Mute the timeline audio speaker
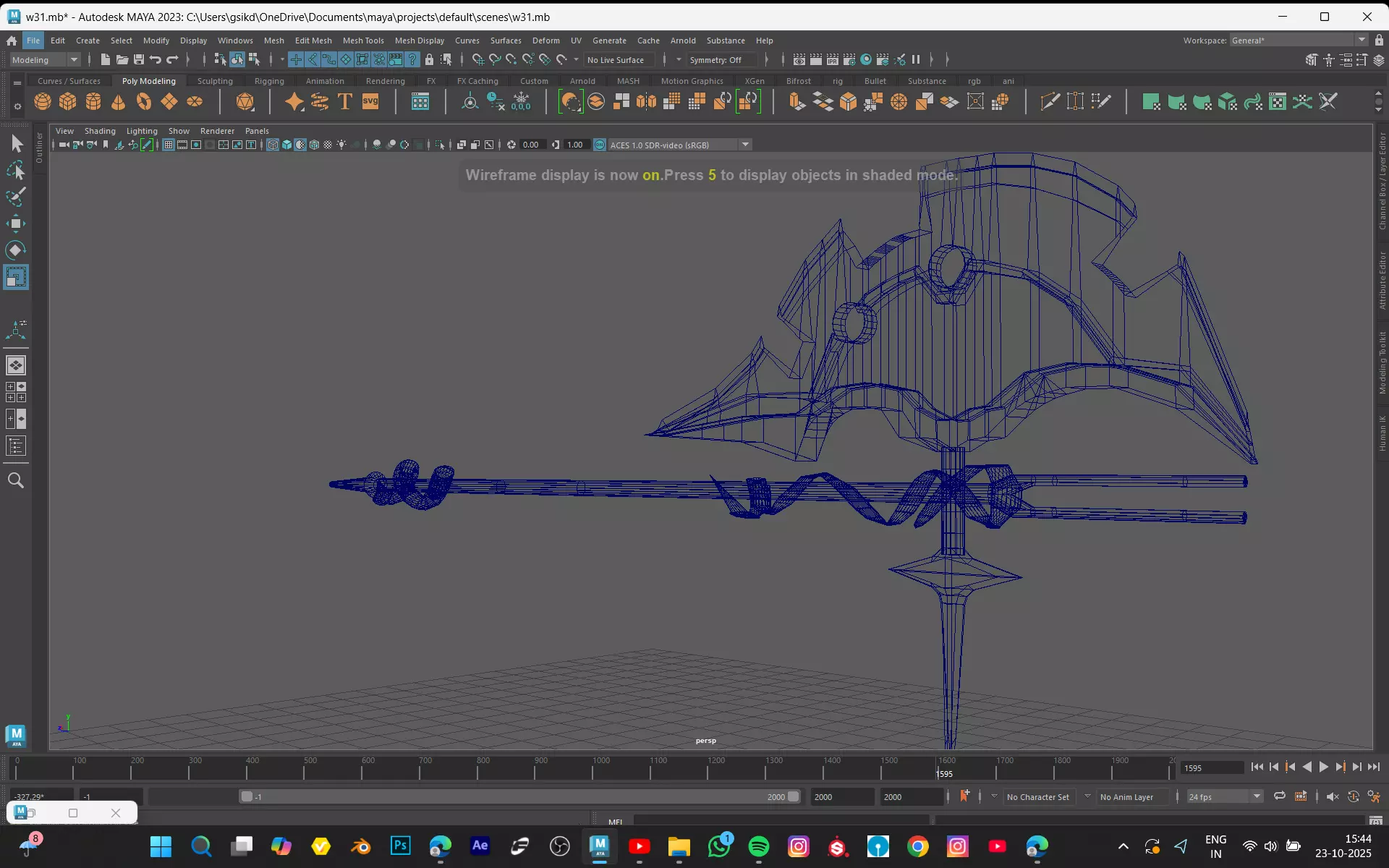 (x=1333, y=796)
